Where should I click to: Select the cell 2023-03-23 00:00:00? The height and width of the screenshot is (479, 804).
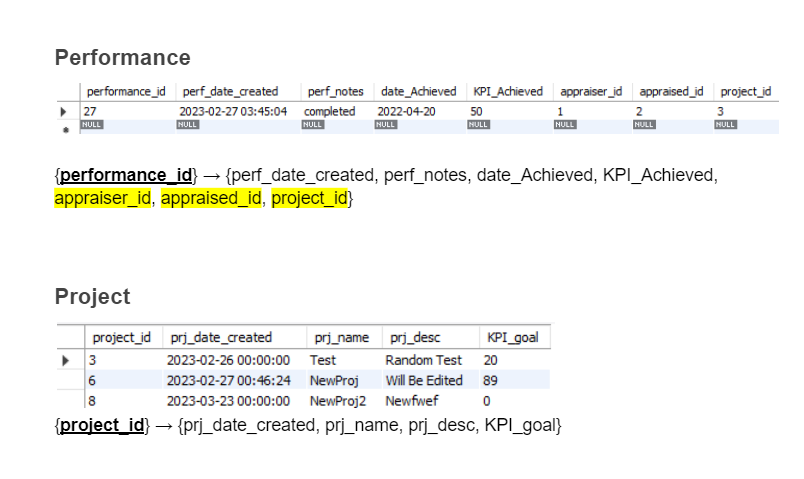(234, 401)
